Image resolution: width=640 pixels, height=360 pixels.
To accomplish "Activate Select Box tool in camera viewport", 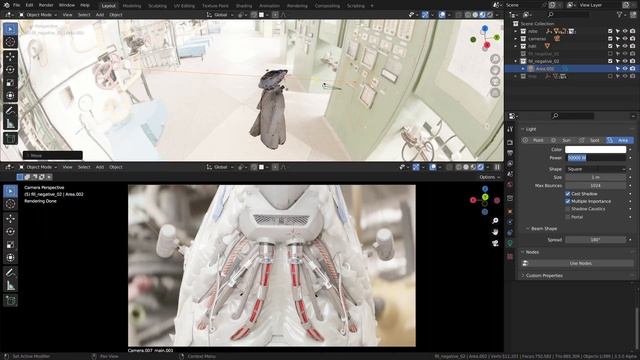I will [11, 191].
